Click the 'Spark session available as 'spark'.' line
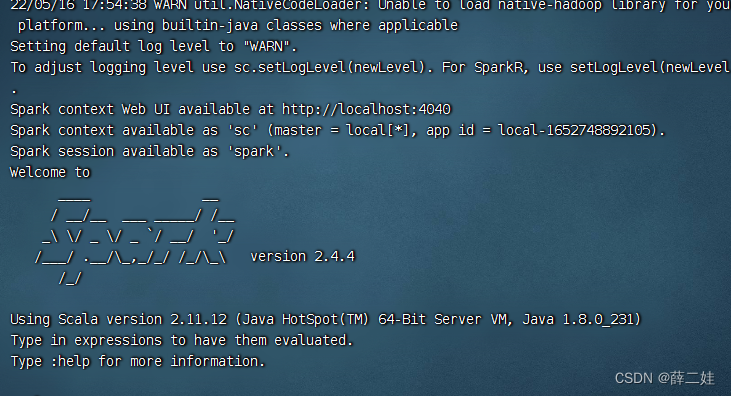 (150, 151)
